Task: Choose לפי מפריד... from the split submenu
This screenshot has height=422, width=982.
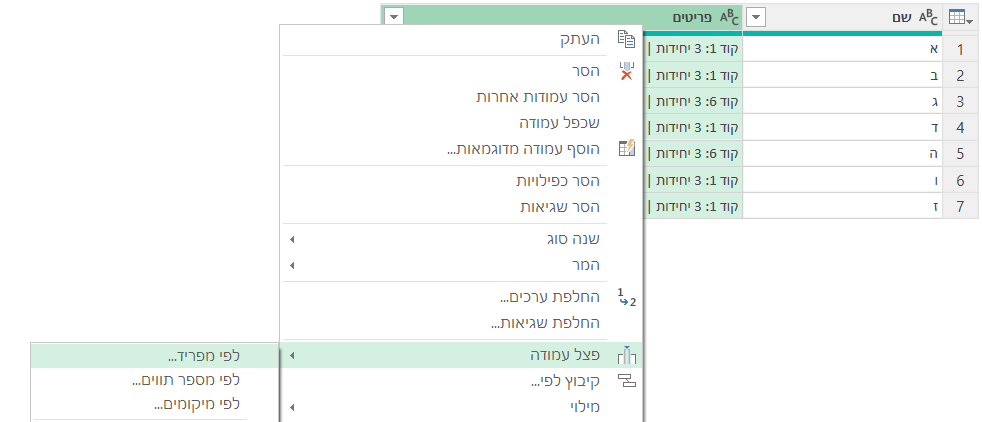Action: point(204,355)
